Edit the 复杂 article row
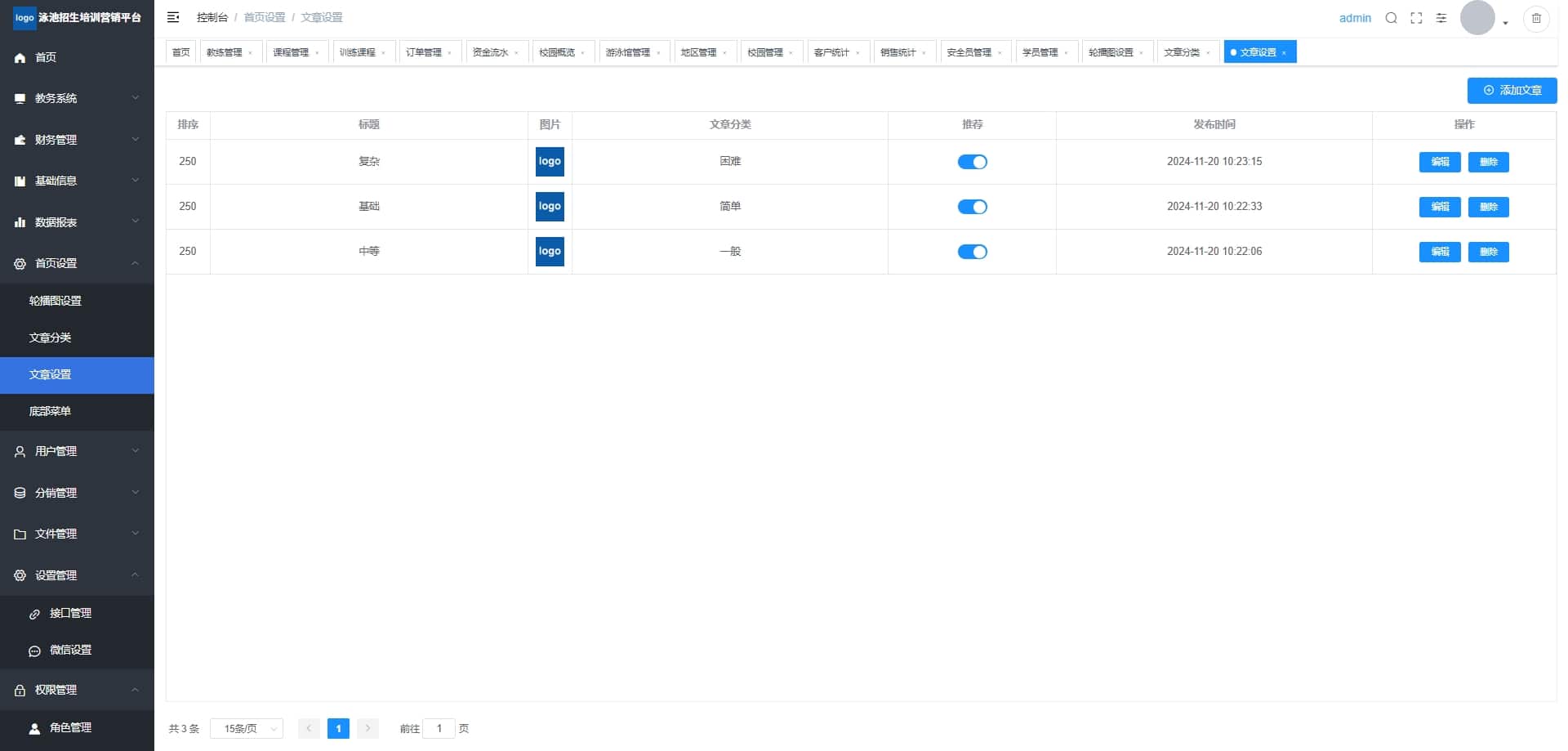Screen dimensions: 1568x751 pyautogui.click(x=1440, y=162)
